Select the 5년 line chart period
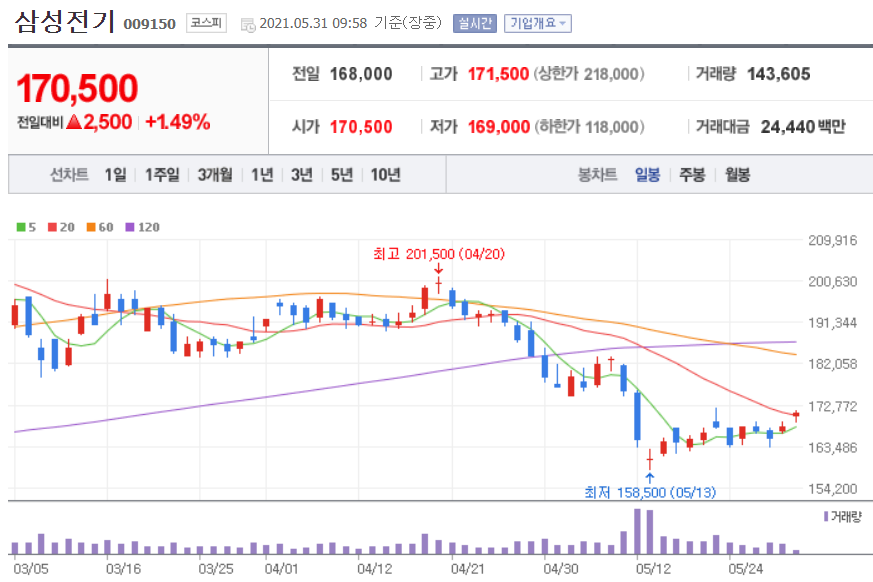 click(342, 175)
